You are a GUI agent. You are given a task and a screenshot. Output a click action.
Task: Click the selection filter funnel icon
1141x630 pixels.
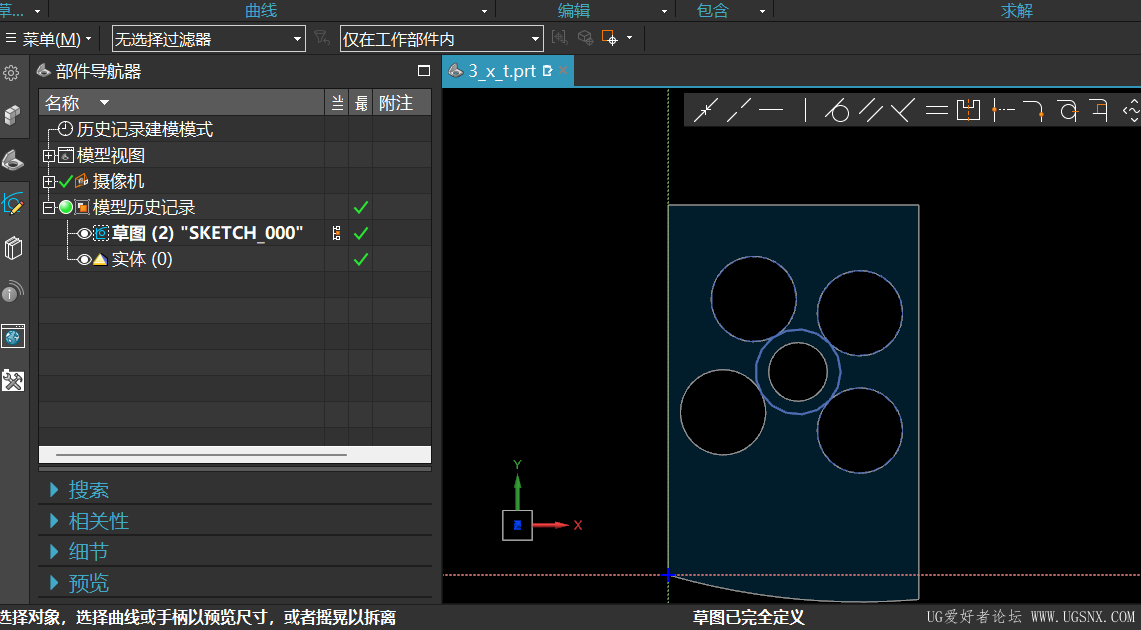coord(321,38)
